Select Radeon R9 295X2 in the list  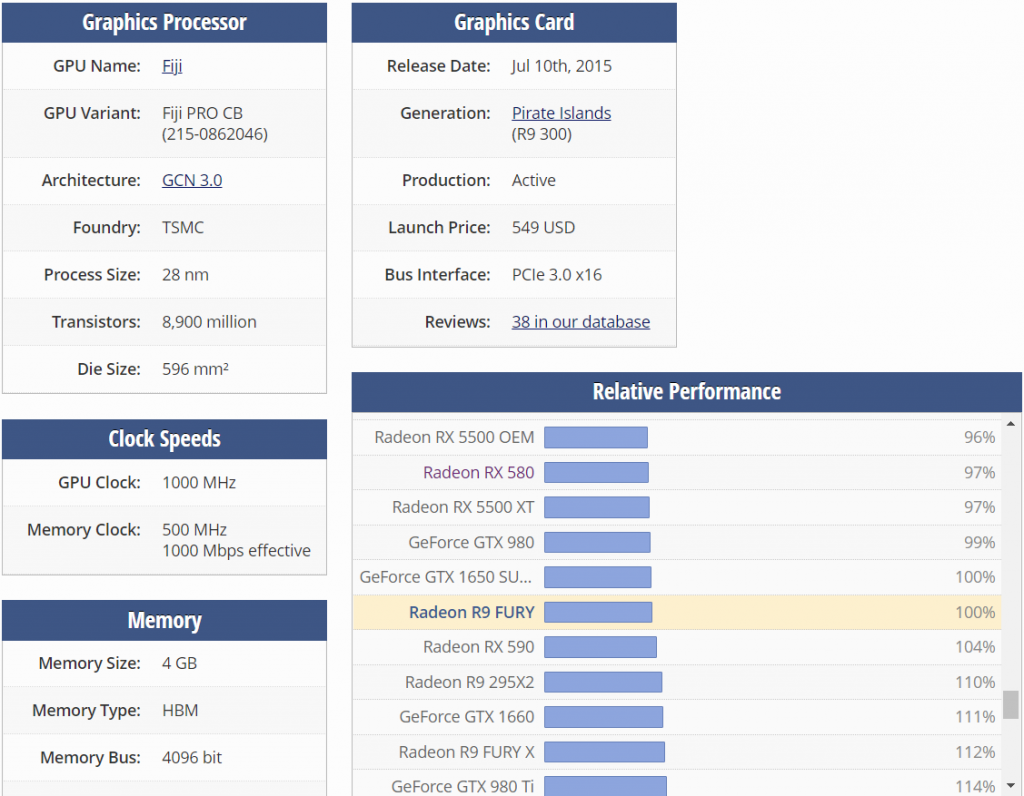(469, 683)
